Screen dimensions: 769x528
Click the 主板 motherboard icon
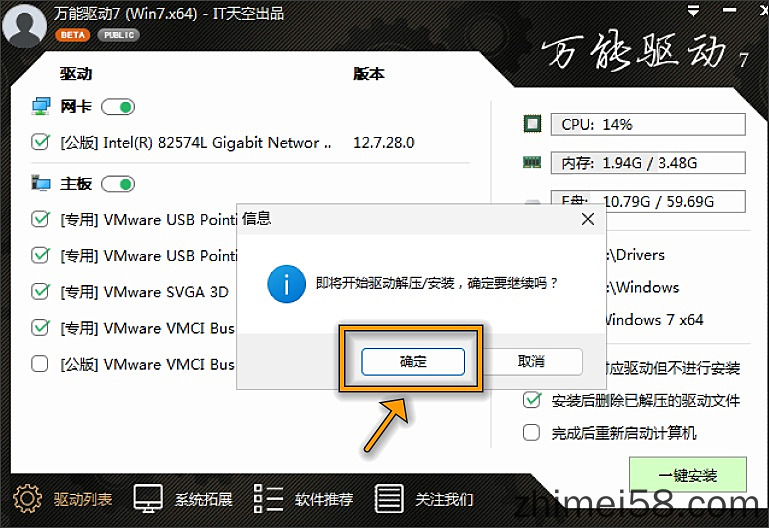coord(41,183)
